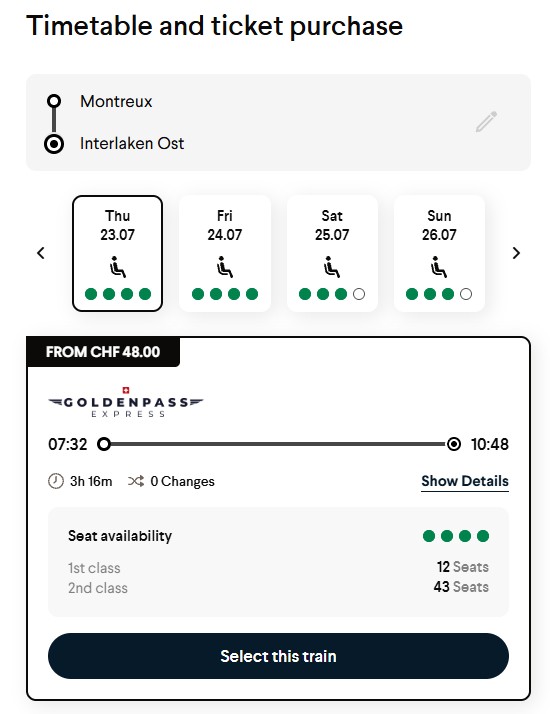Click the GoldenPass Express logo
The image size is (550, 714).
click(126, 402)
